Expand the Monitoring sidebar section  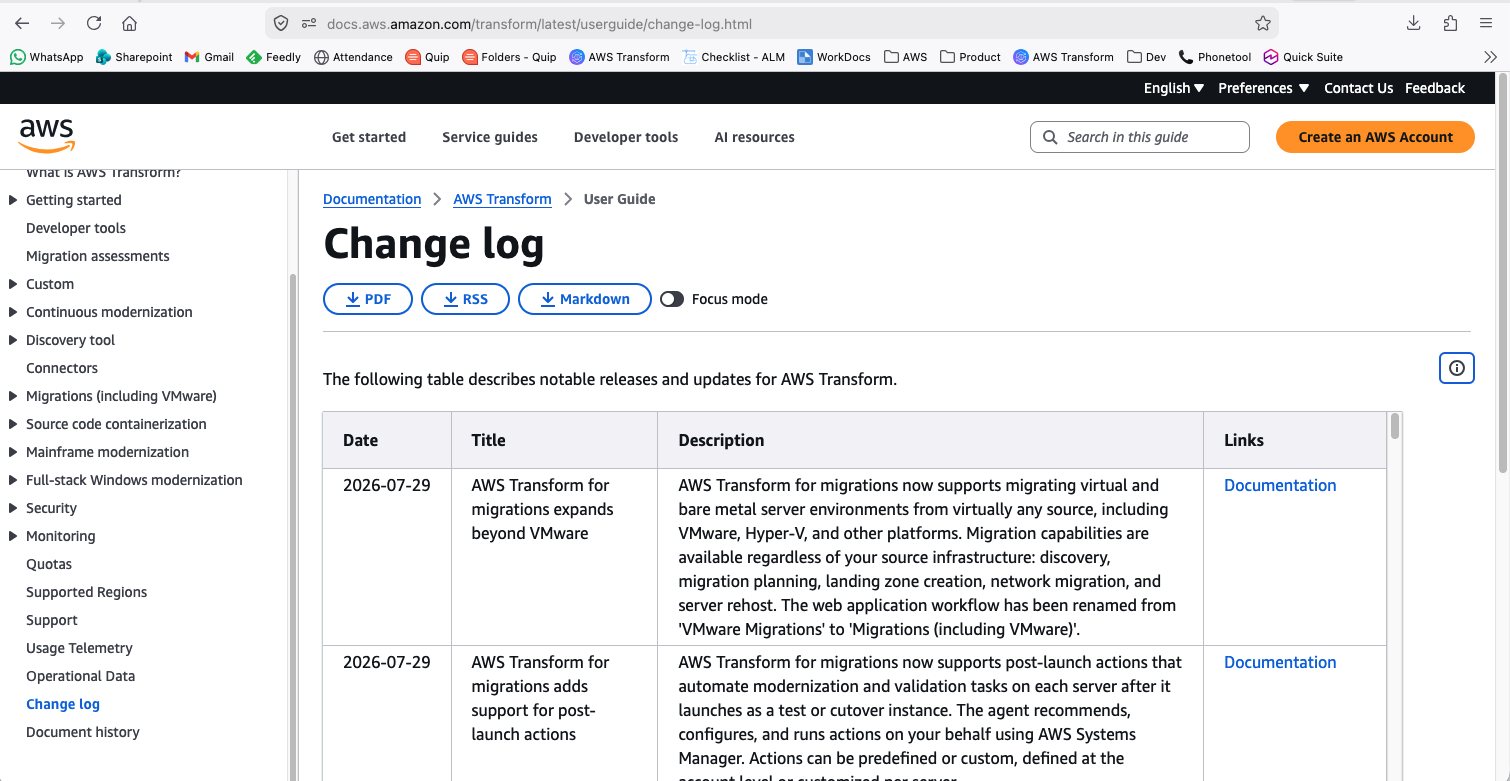click(x=13, y=536)
